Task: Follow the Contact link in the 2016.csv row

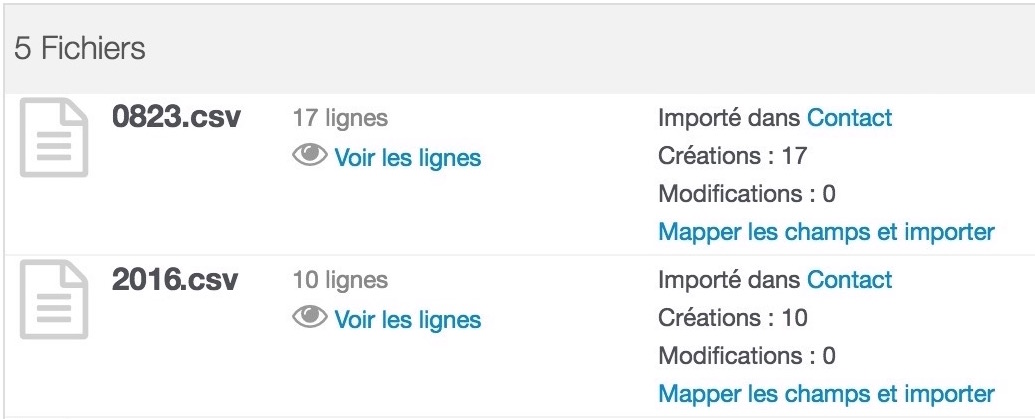Action: tap(850, 280)
